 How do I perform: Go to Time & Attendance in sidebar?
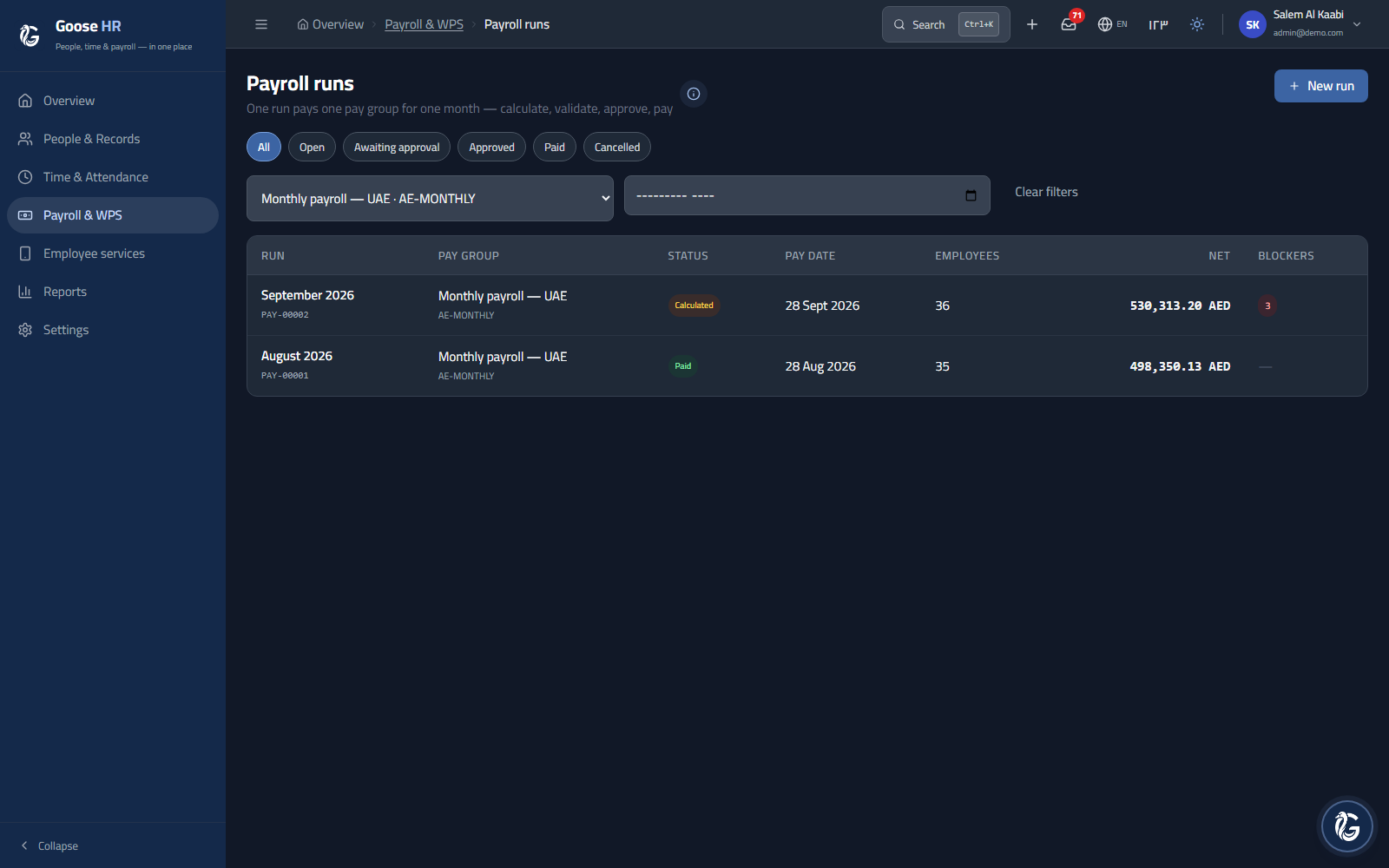click(113, 177)
